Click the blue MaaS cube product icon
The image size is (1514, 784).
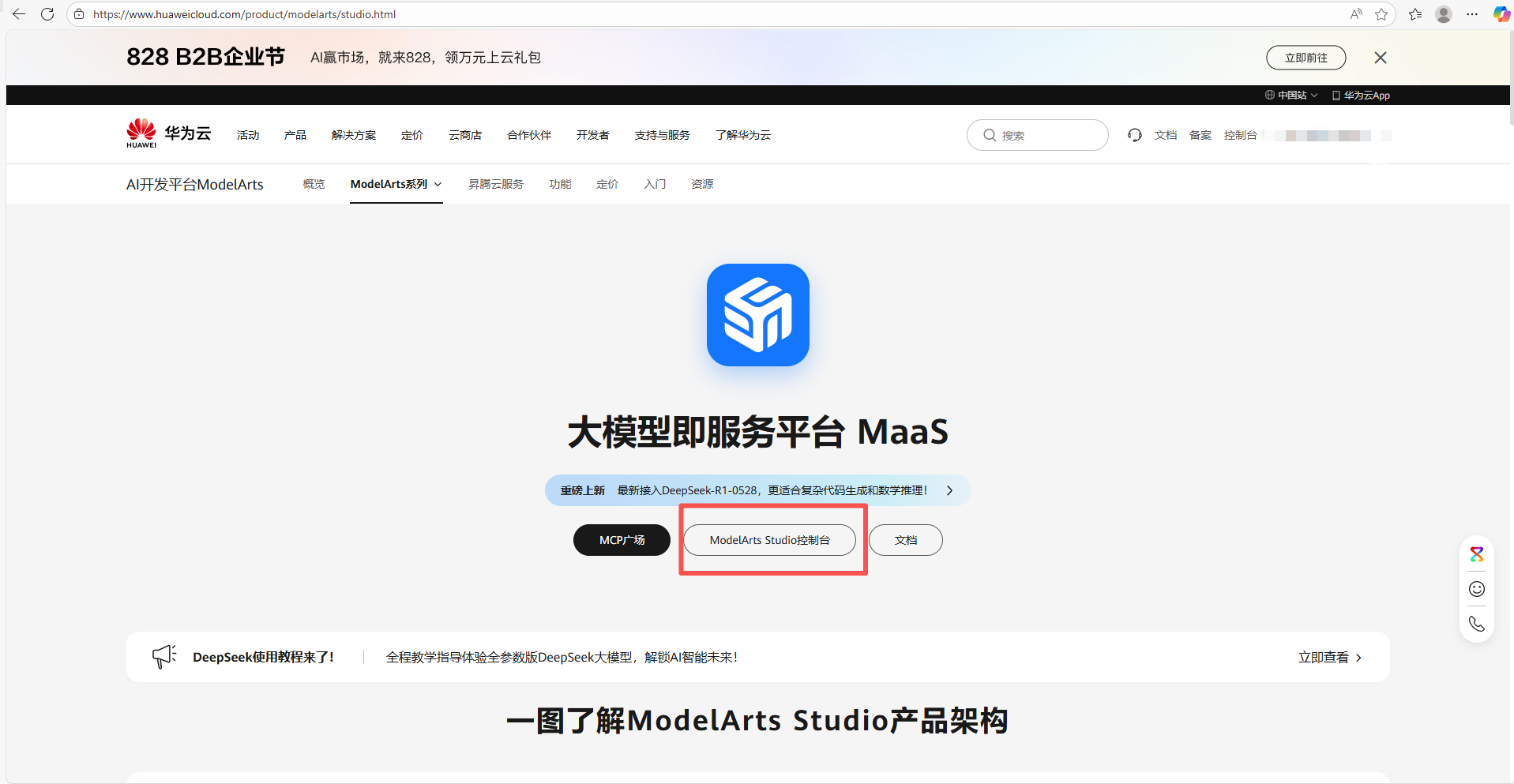(758, 315)
